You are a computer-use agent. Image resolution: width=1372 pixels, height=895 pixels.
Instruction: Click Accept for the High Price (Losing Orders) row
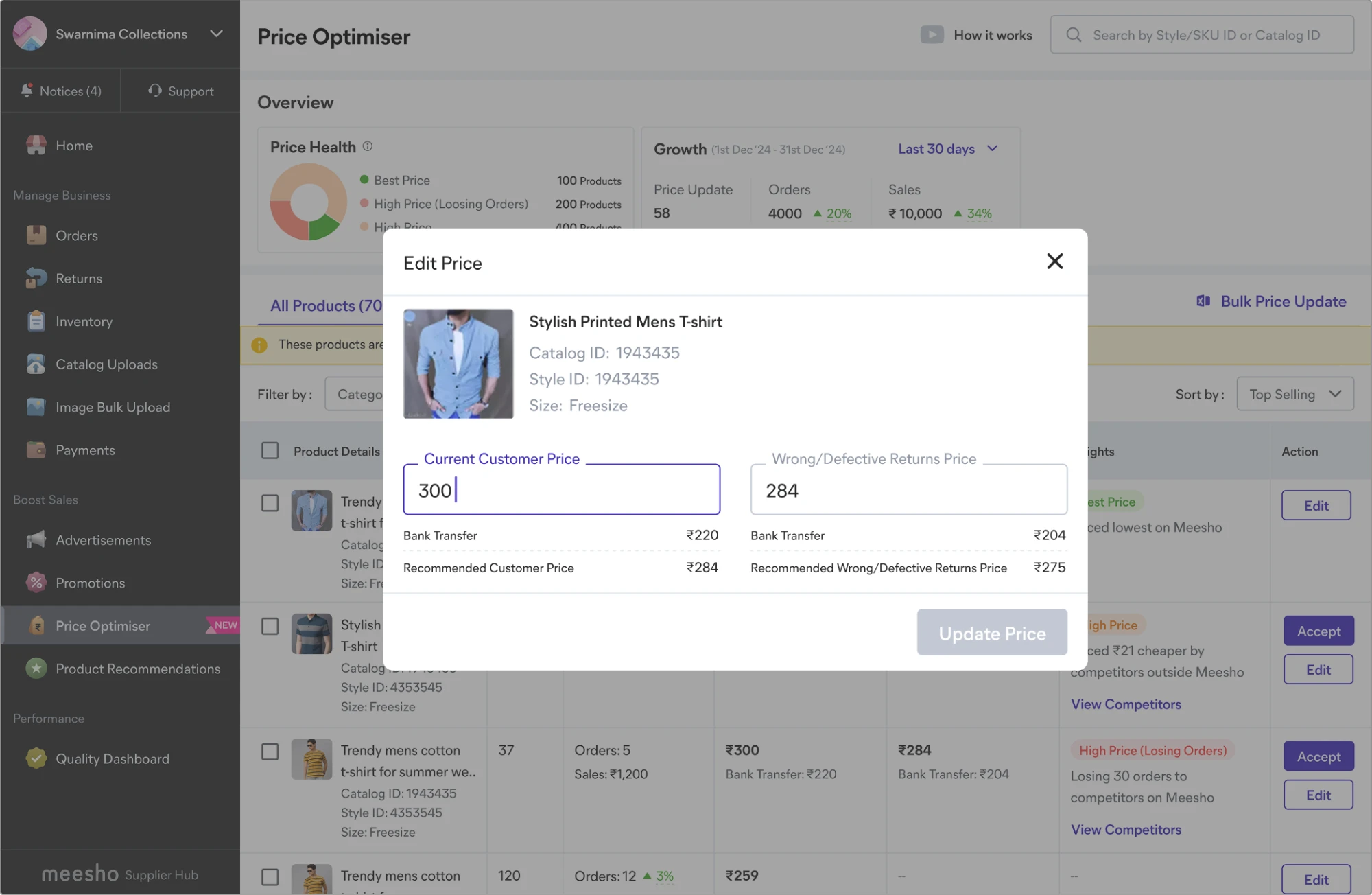(x=1318, y=756)
